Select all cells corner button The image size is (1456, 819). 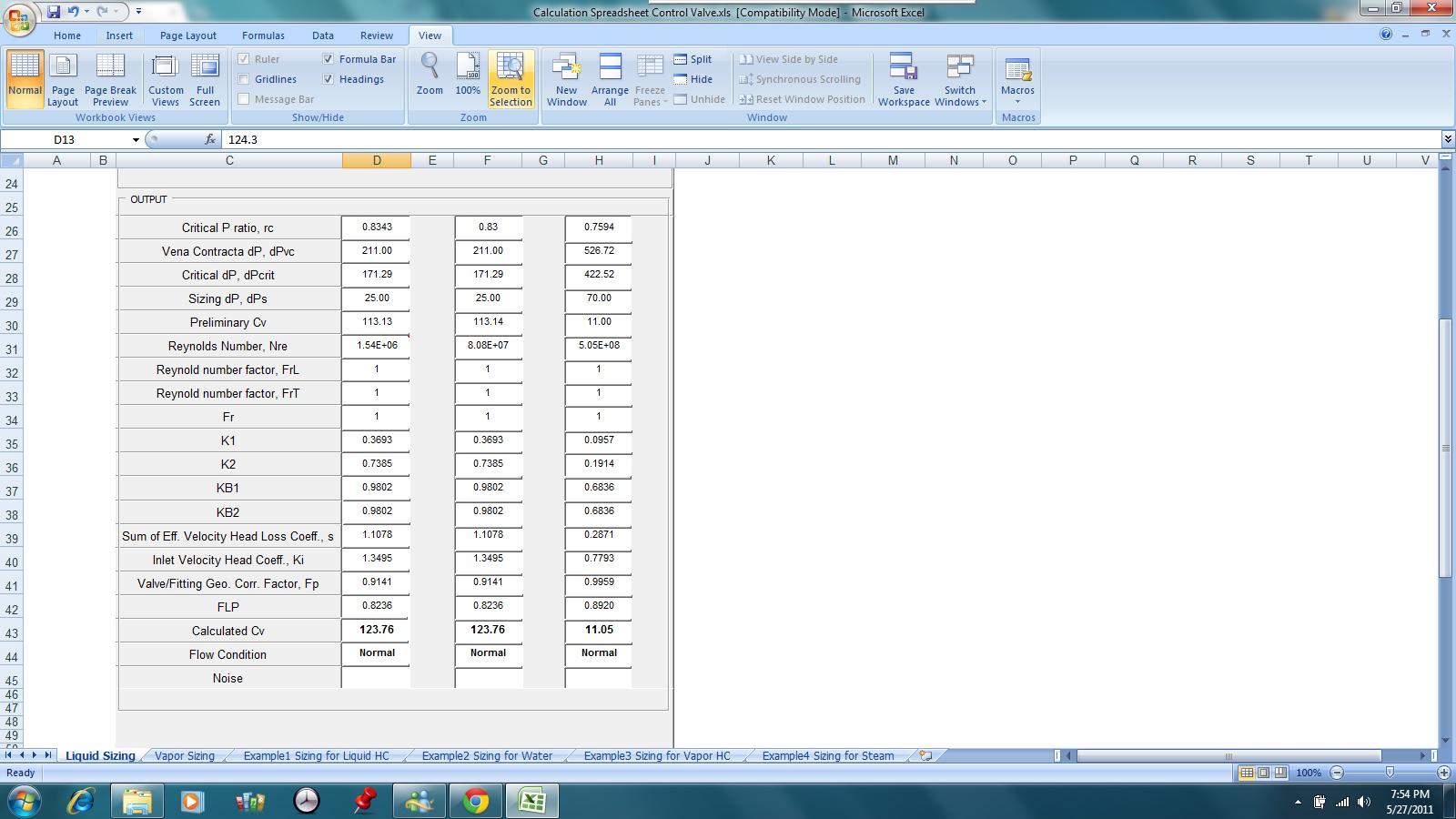11,160
